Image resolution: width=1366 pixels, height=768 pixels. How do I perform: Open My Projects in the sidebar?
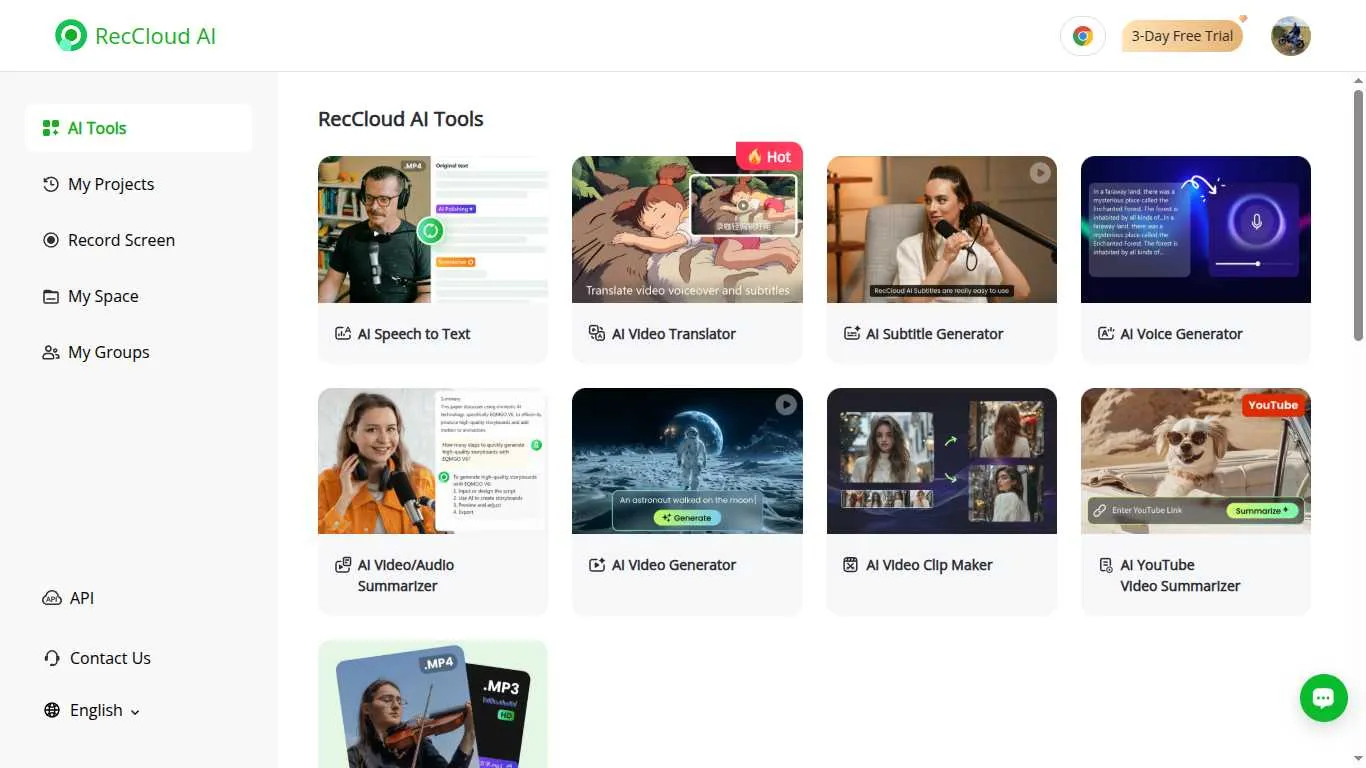tap(139, 184)
